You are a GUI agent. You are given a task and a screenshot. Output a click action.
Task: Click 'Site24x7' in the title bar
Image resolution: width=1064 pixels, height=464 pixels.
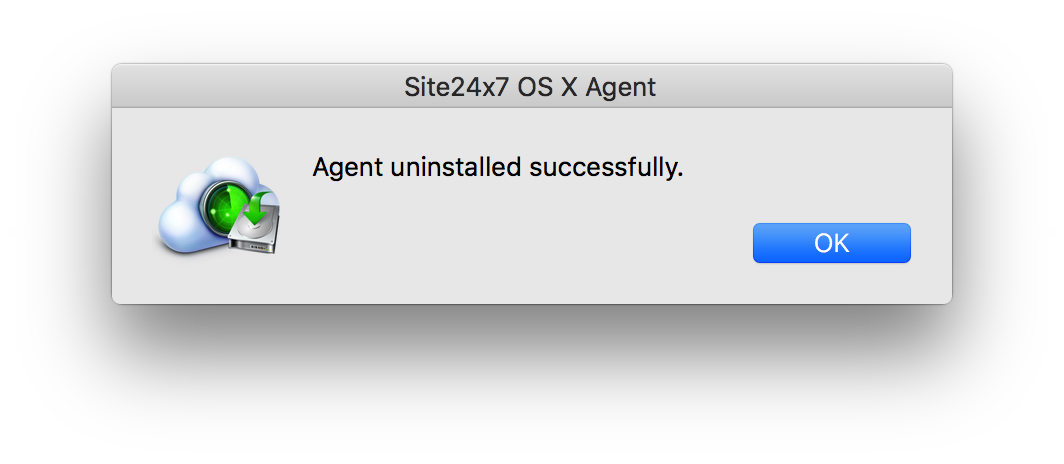456,87
